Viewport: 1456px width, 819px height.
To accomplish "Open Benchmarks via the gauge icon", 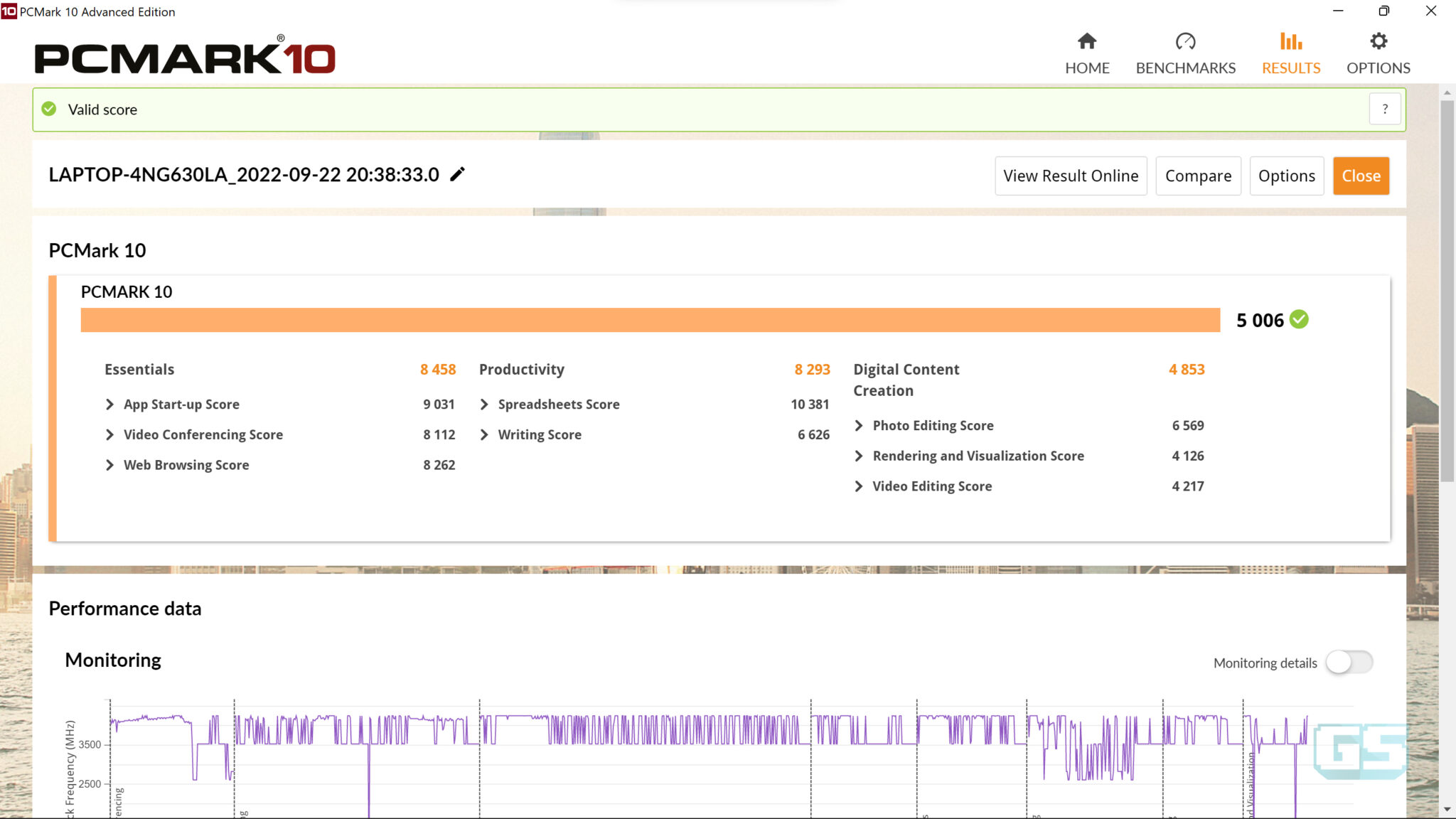I will click(1185, 41).
